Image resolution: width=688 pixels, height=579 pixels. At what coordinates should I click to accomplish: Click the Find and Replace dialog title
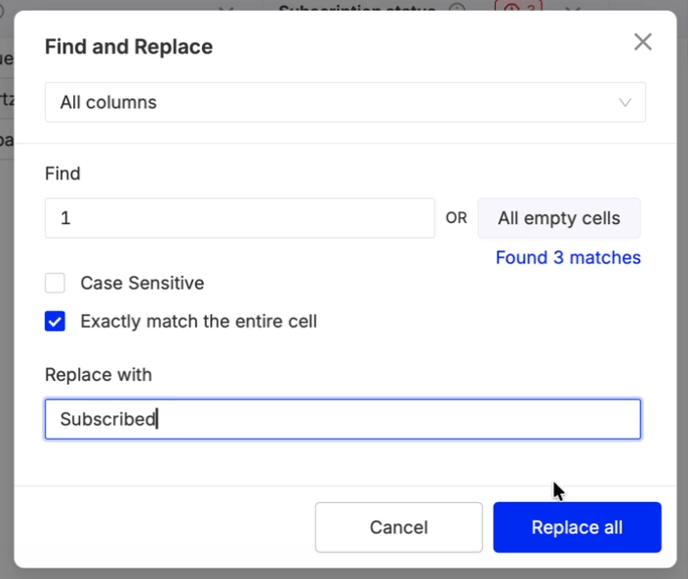click(128, 47)
